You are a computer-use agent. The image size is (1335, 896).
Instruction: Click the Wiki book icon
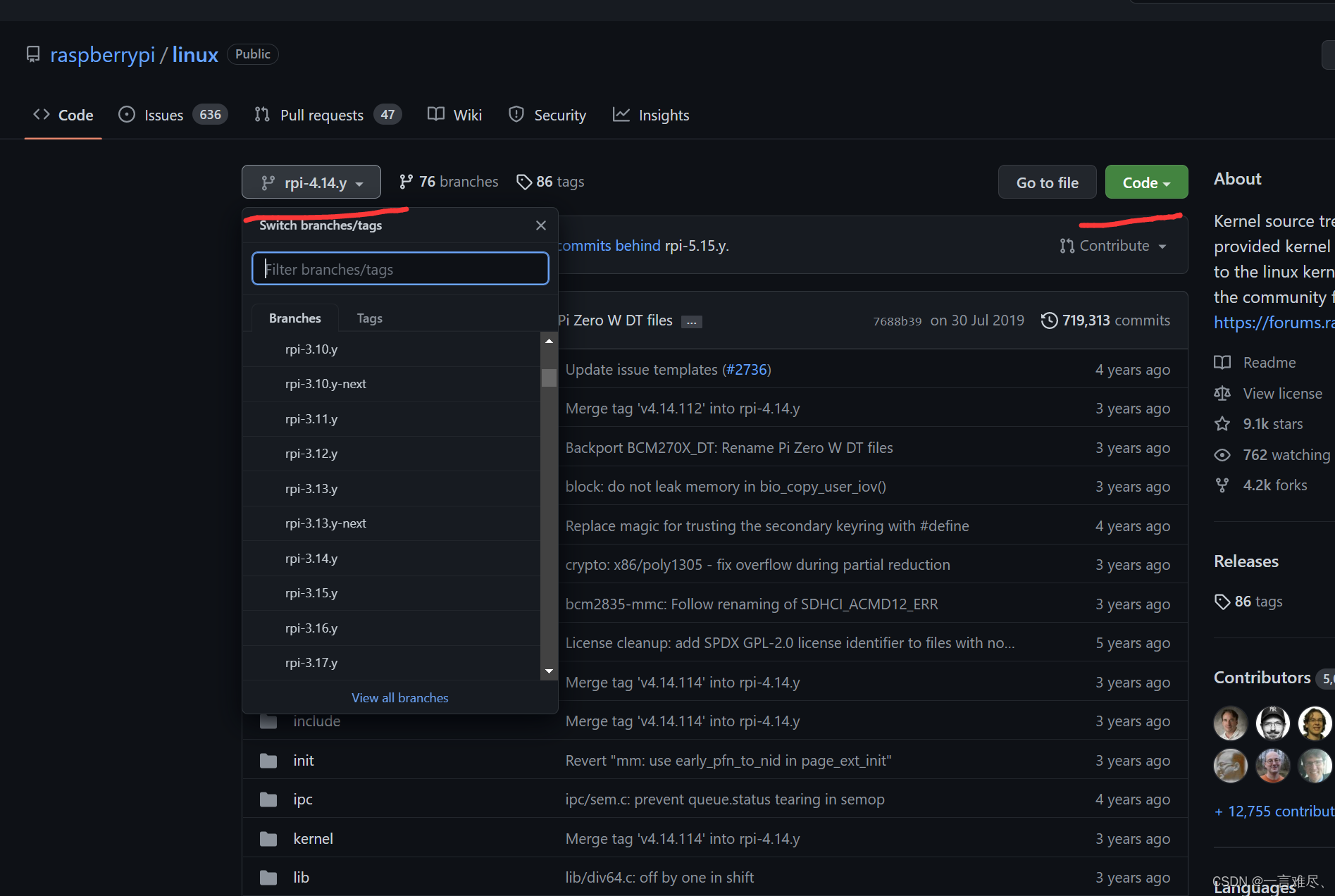coord(436,114)
